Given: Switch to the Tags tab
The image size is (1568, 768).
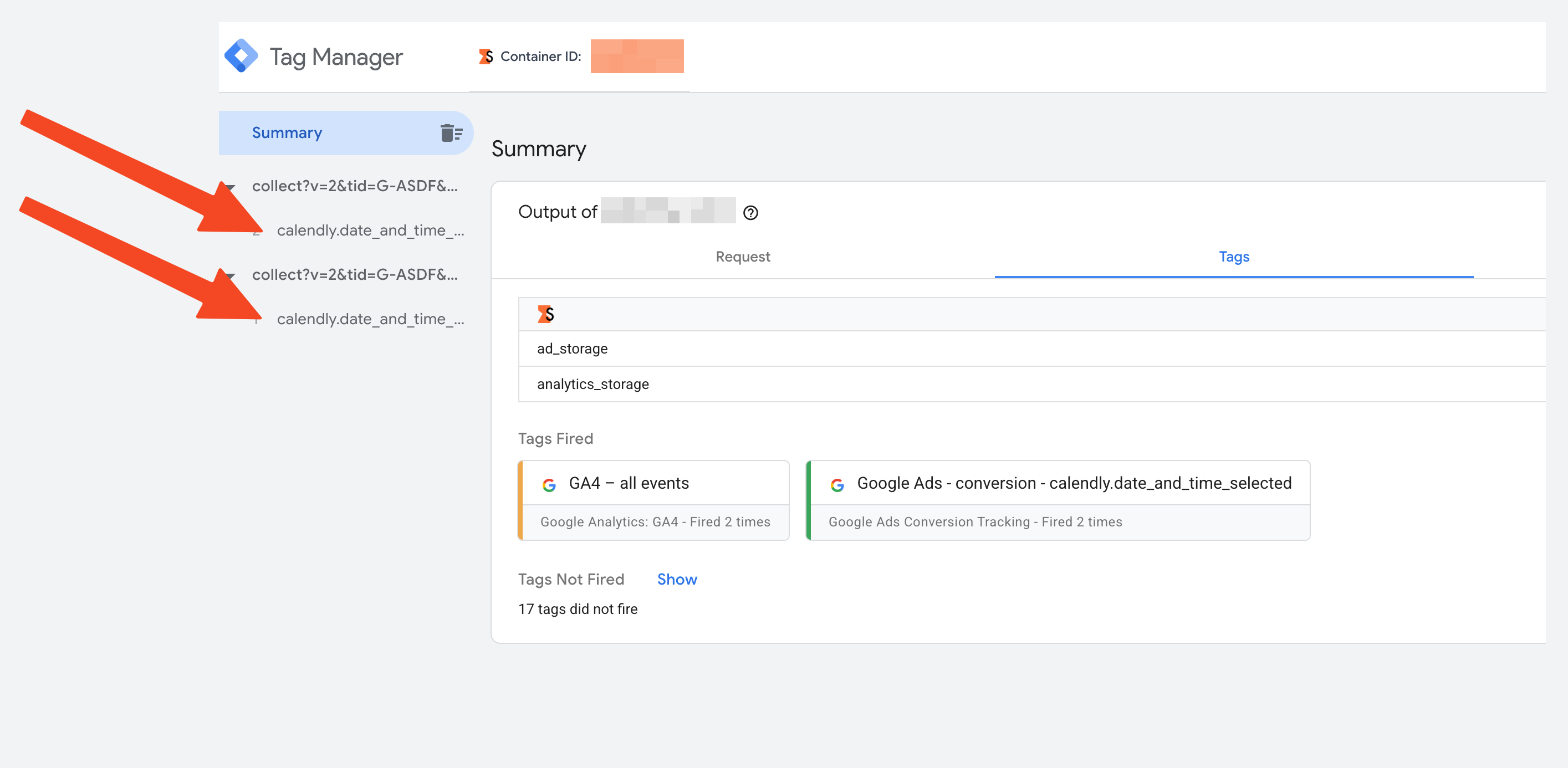Looking at the screenshot, I should coord(1233,257).
